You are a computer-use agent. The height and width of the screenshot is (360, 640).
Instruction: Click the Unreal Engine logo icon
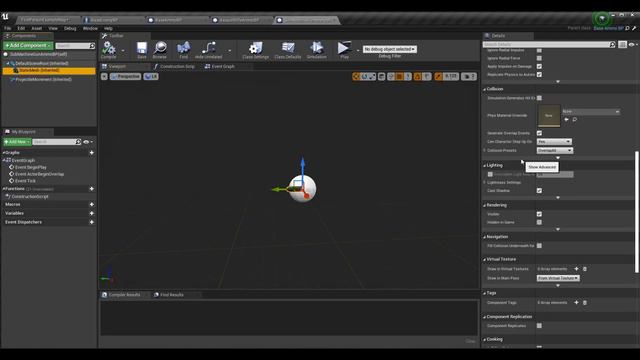tap(5, 17)
